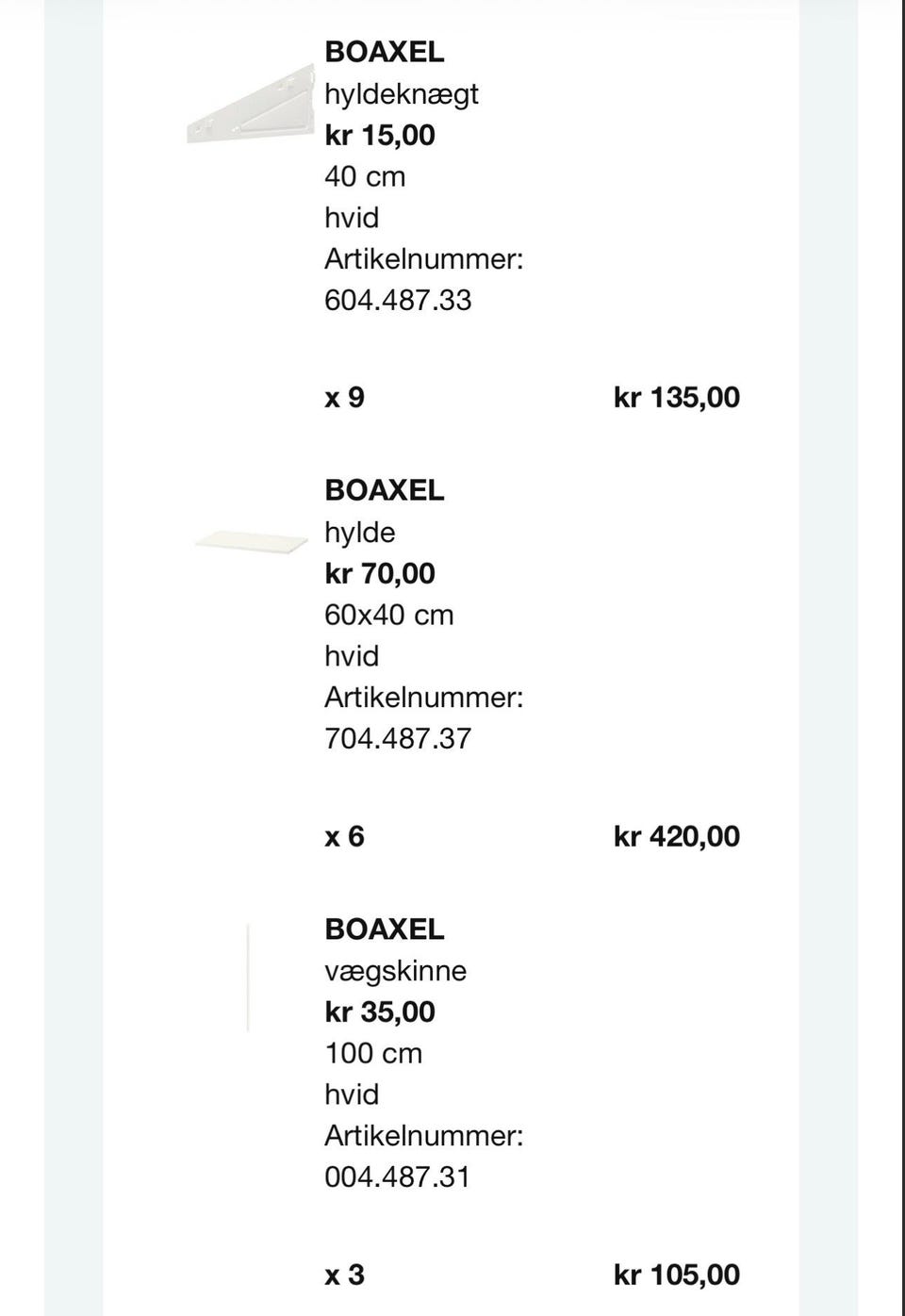Click the x 9 quantity label

point(344,397)
